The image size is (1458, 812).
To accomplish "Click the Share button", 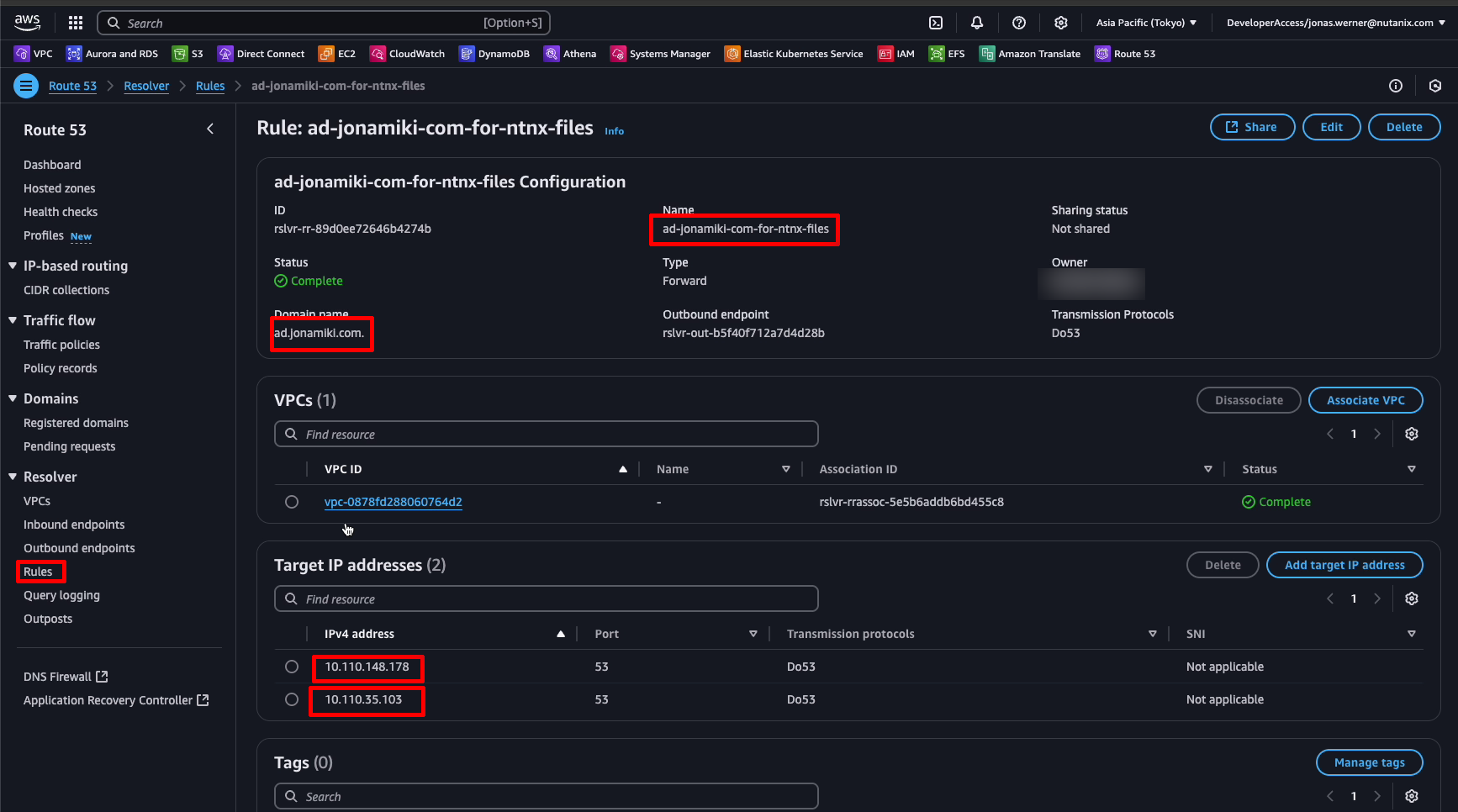I will [1252, 127].
